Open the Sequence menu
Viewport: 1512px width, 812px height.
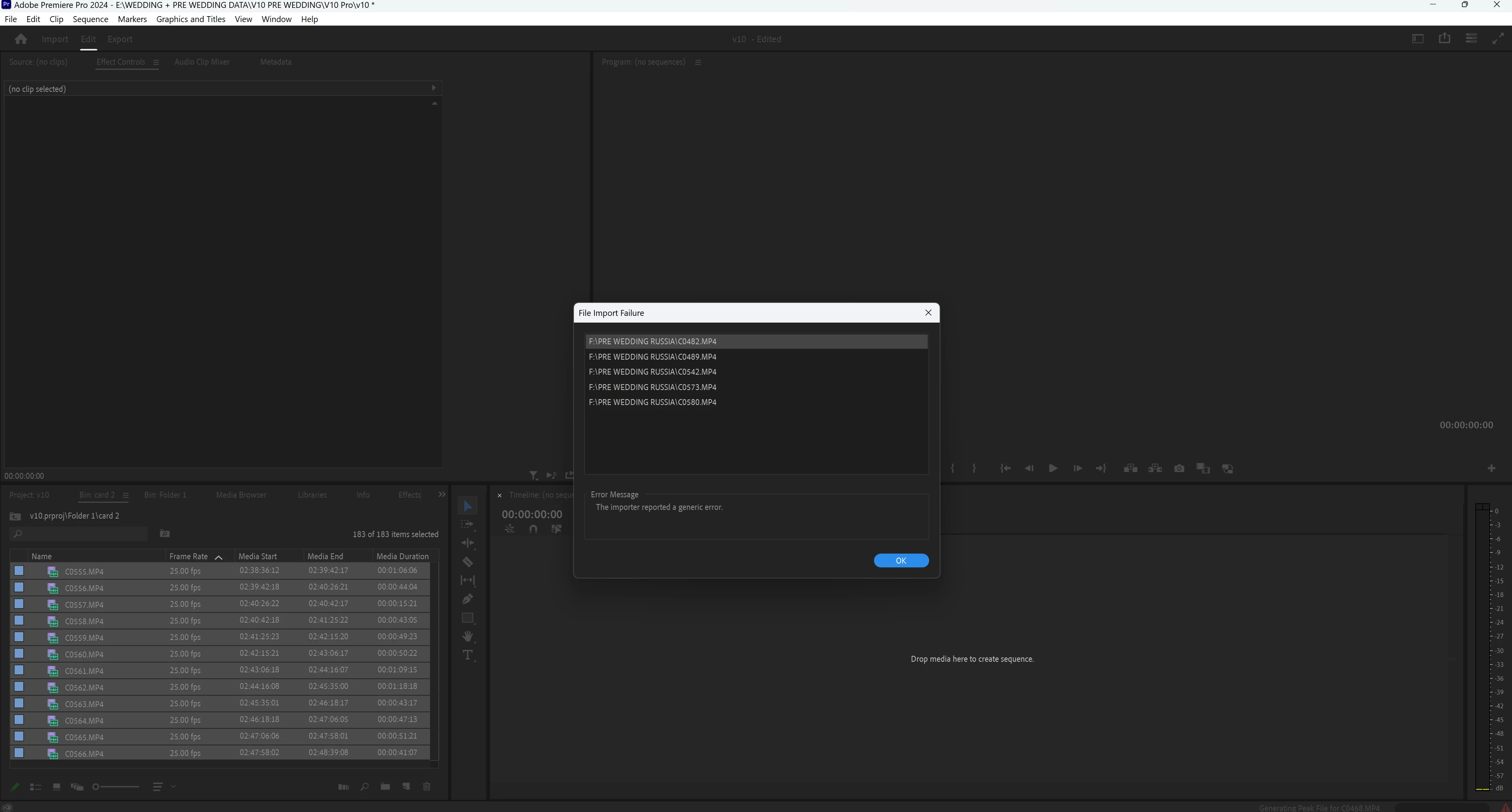tap(90, 19)
